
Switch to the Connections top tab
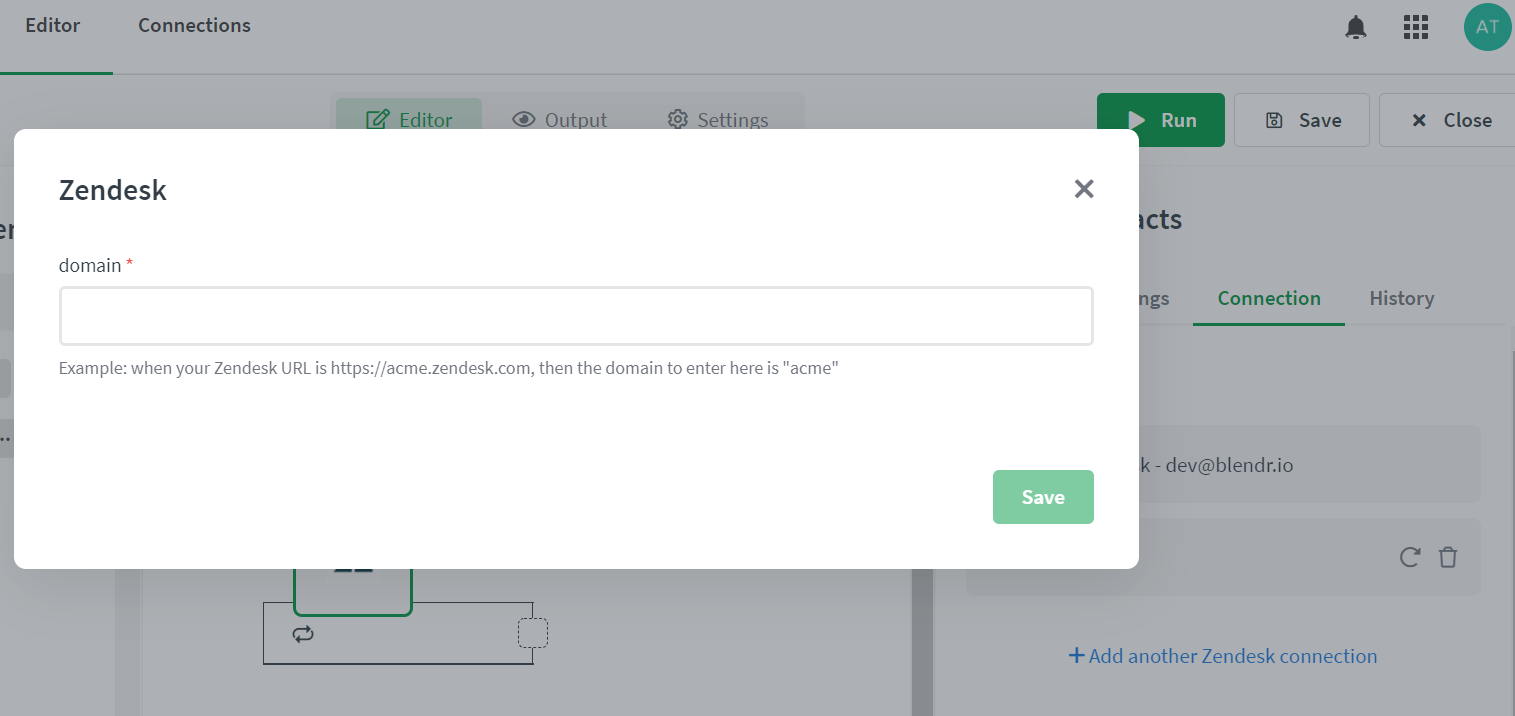point(194,26)
